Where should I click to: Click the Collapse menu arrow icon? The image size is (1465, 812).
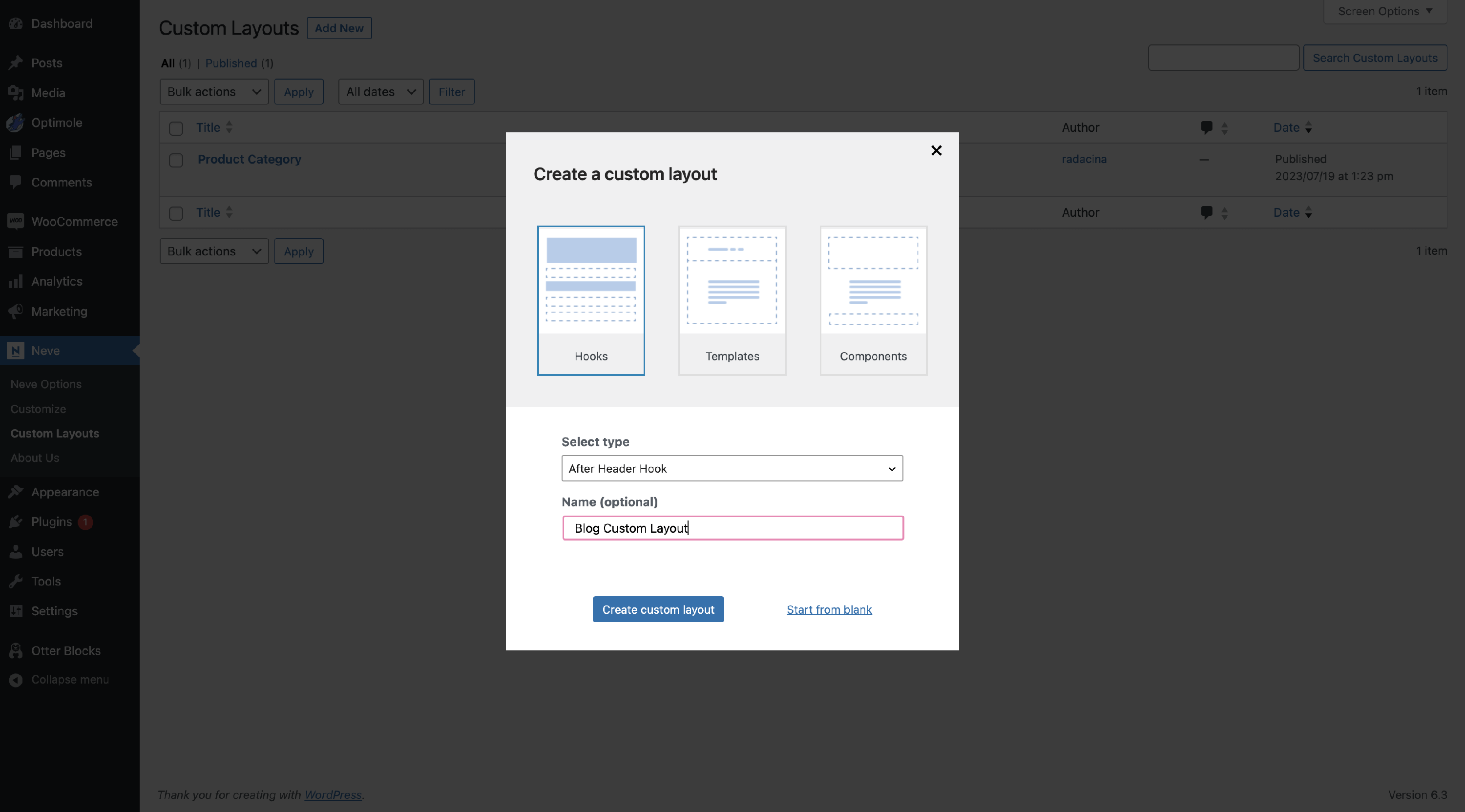pyautogui.click(x=16, y=680)
